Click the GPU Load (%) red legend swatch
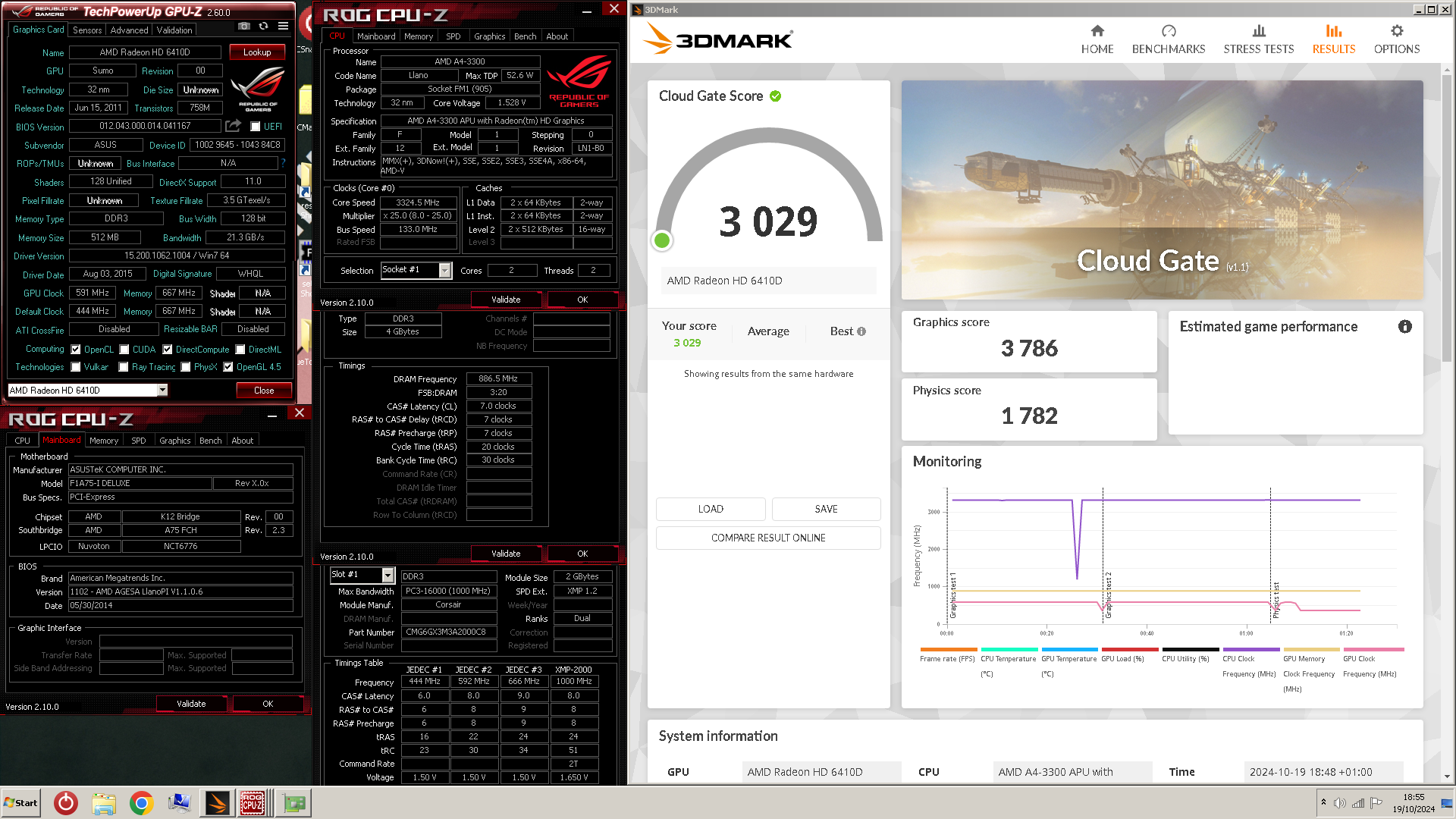The image size is (1456, 819). pyautogui.click(x=1130, y=650)
